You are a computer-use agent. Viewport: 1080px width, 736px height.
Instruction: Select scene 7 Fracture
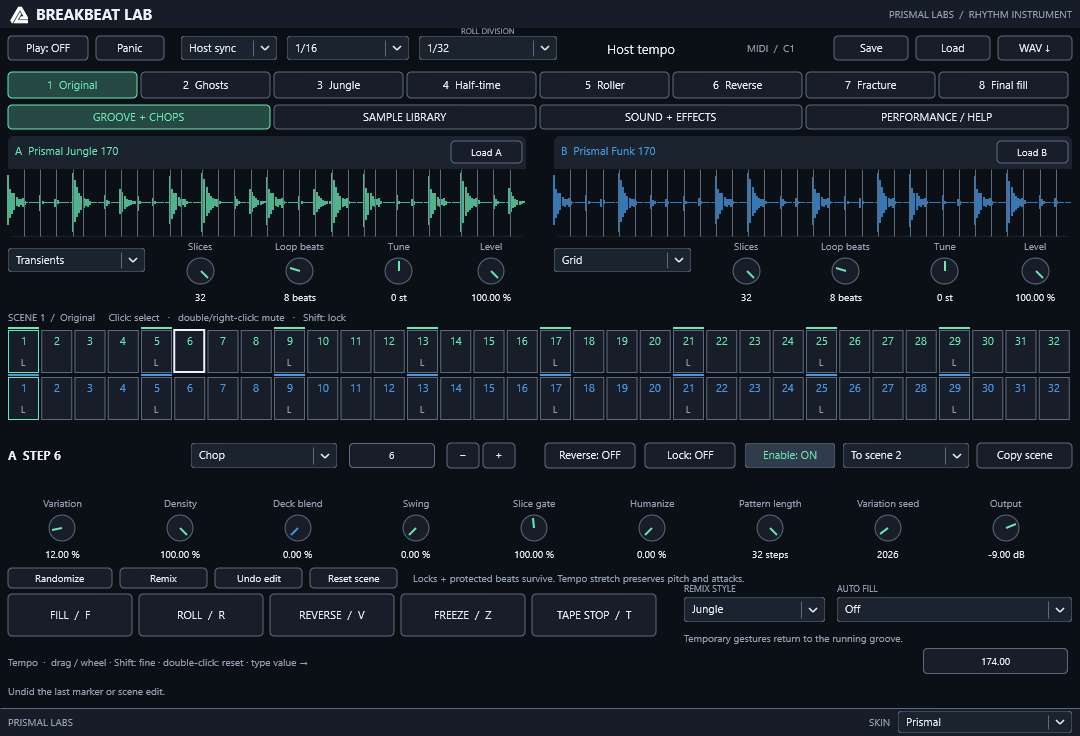point(871,85)
